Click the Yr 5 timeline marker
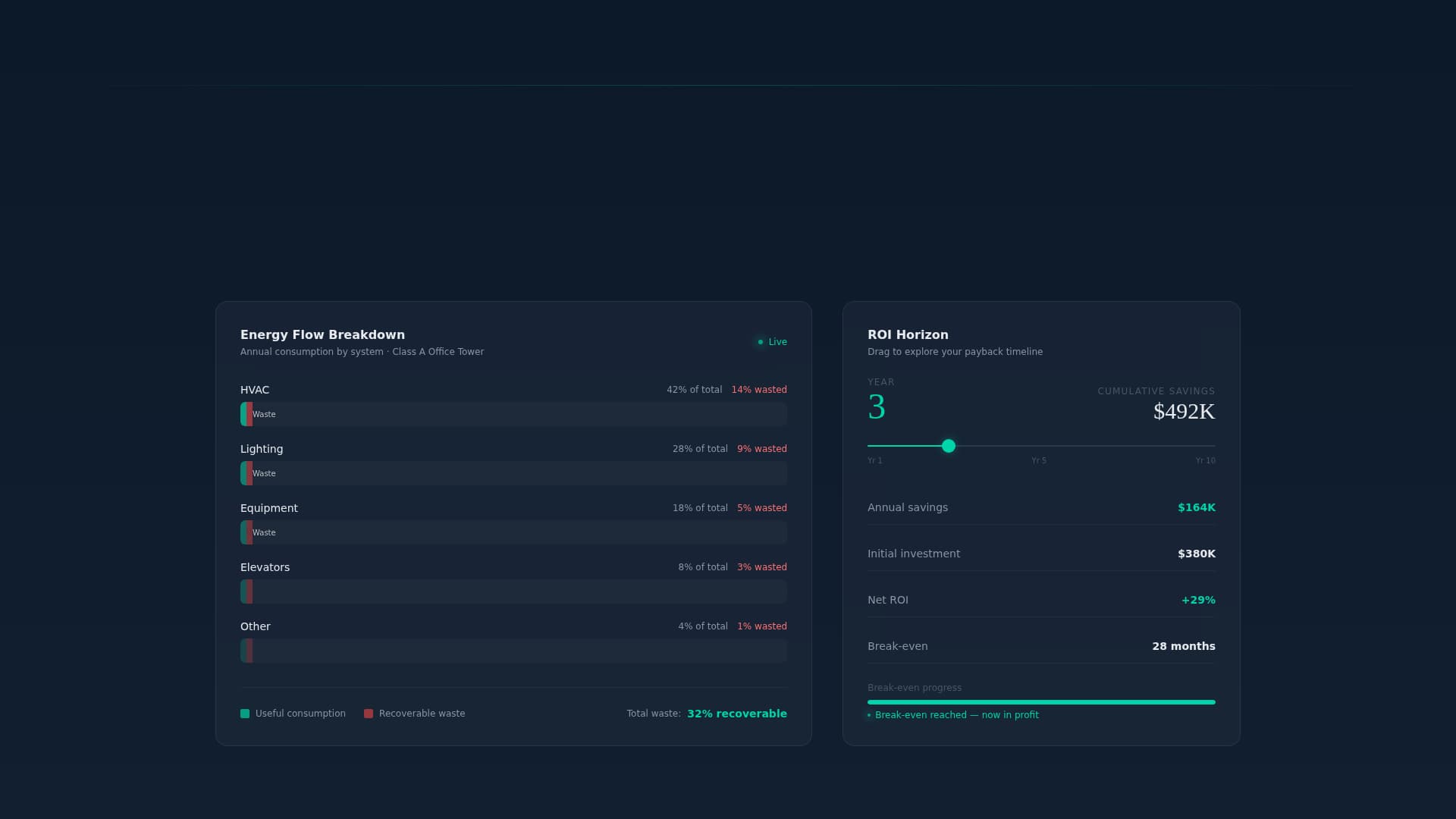This screenshot has height=819, width=1456. [1039, 460]
